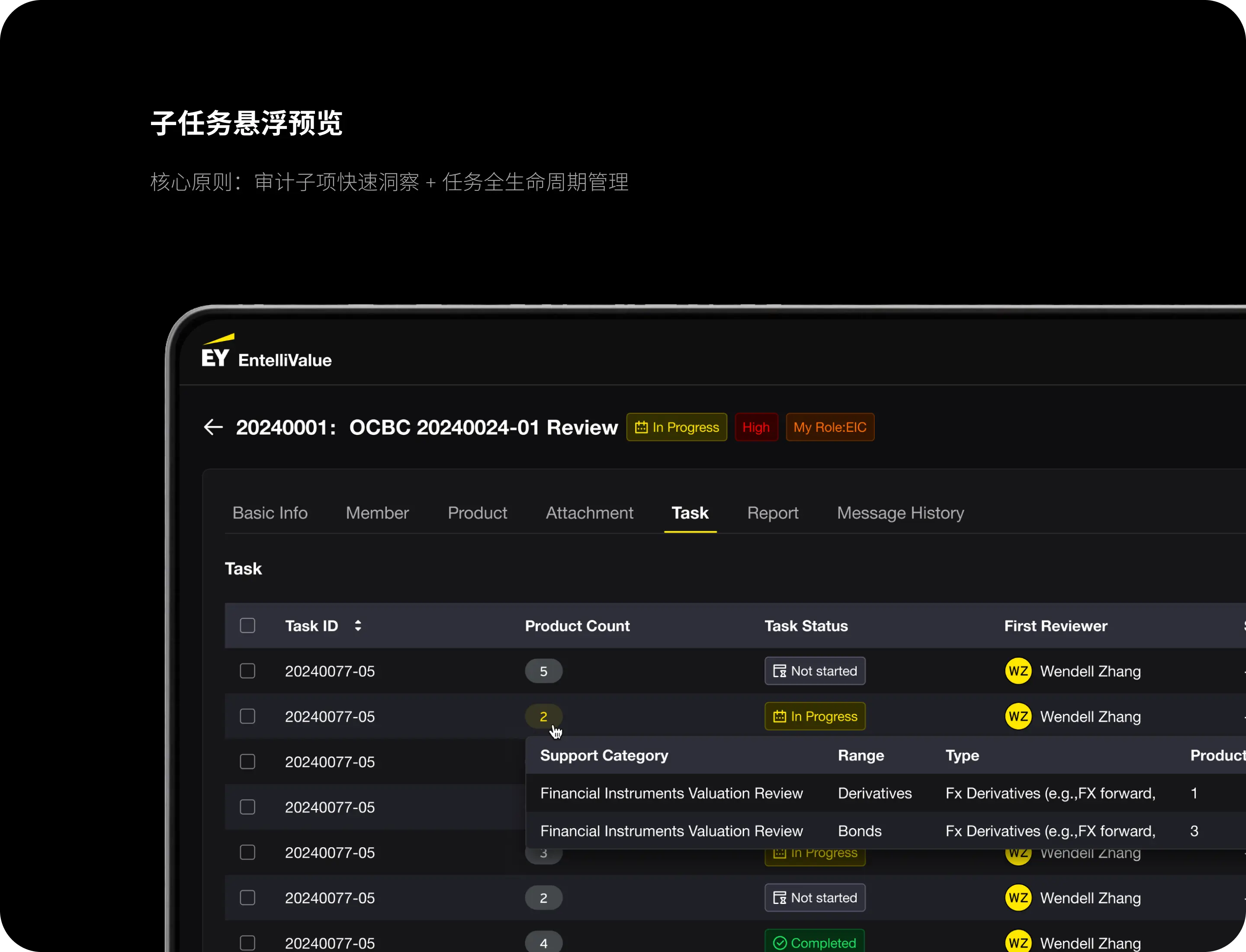
Task: Click the WZ avatar in the product count 5 row
Action: pos(1018,671)
